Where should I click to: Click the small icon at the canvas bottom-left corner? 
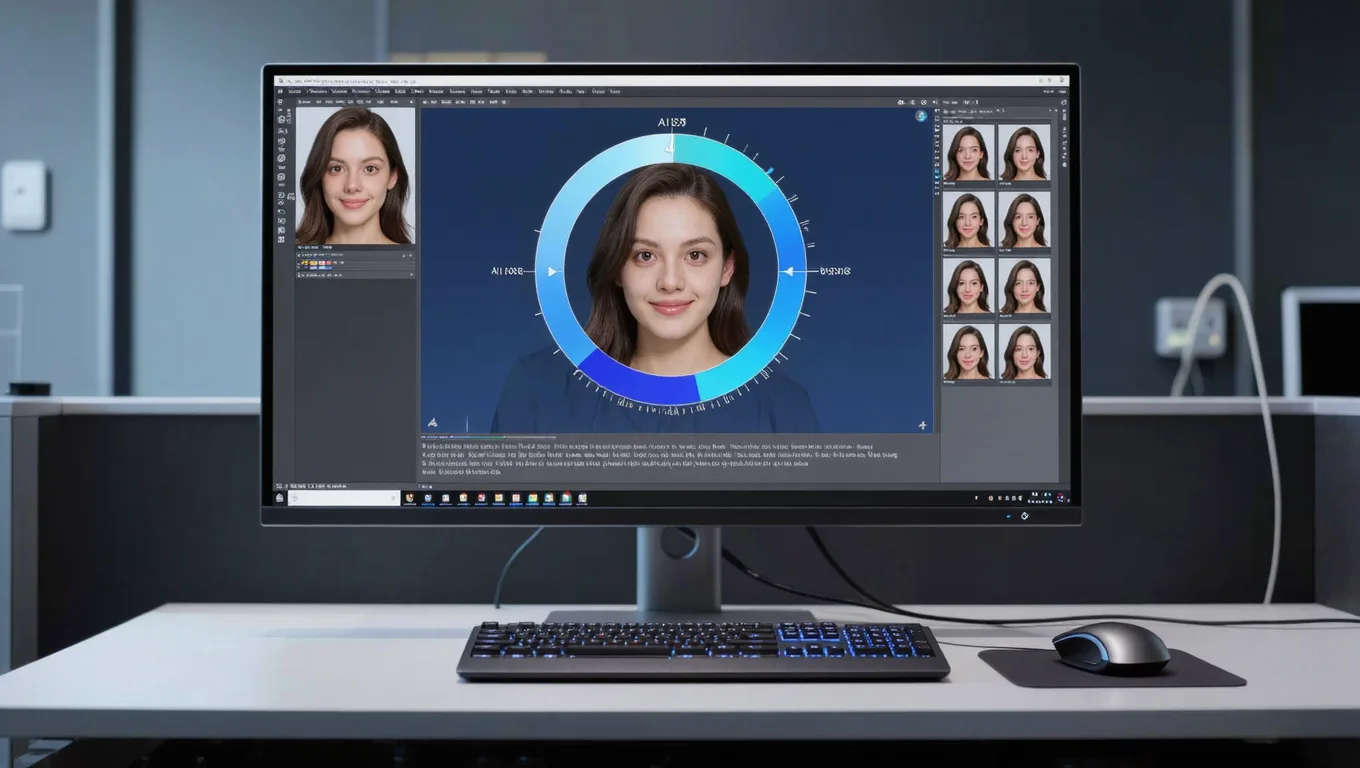coord(432,424)
